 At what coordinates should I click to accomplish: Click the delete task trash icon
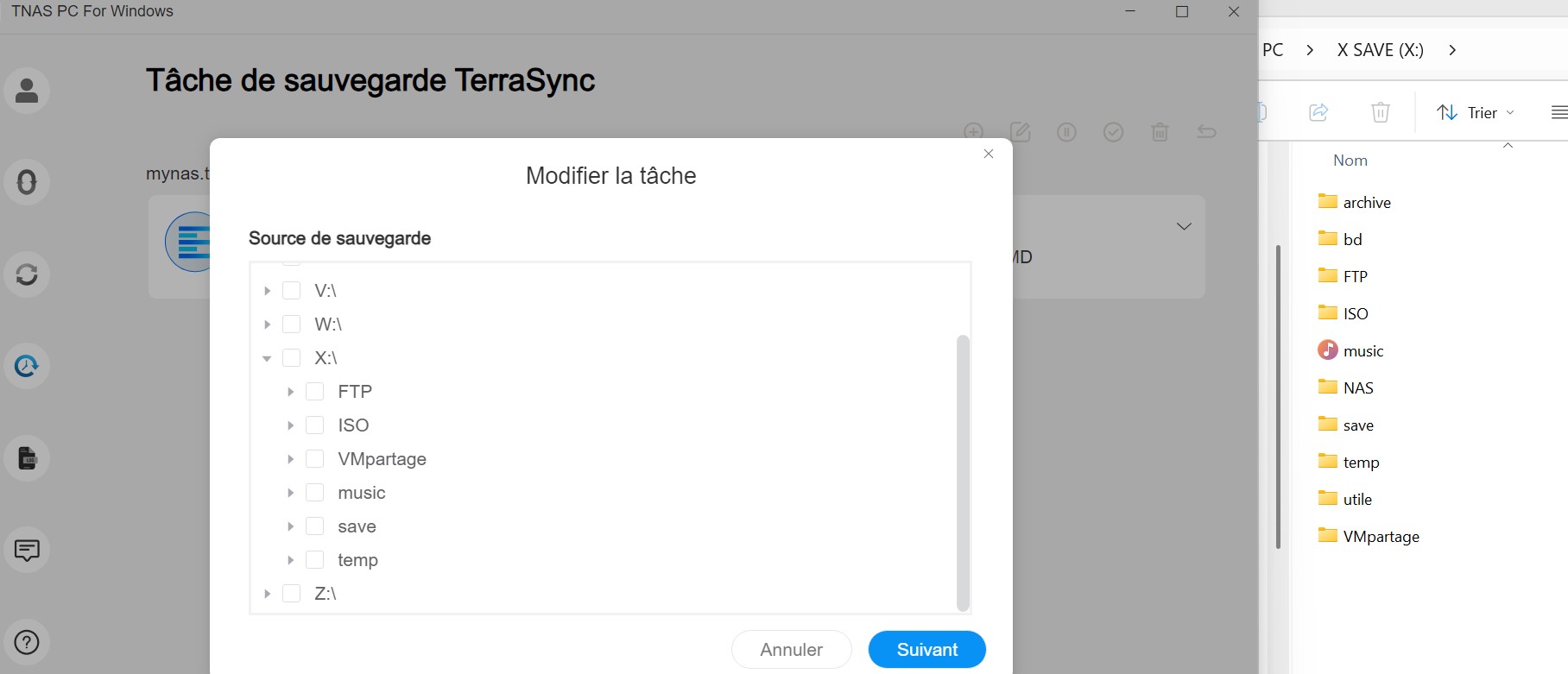[1160, 132]
